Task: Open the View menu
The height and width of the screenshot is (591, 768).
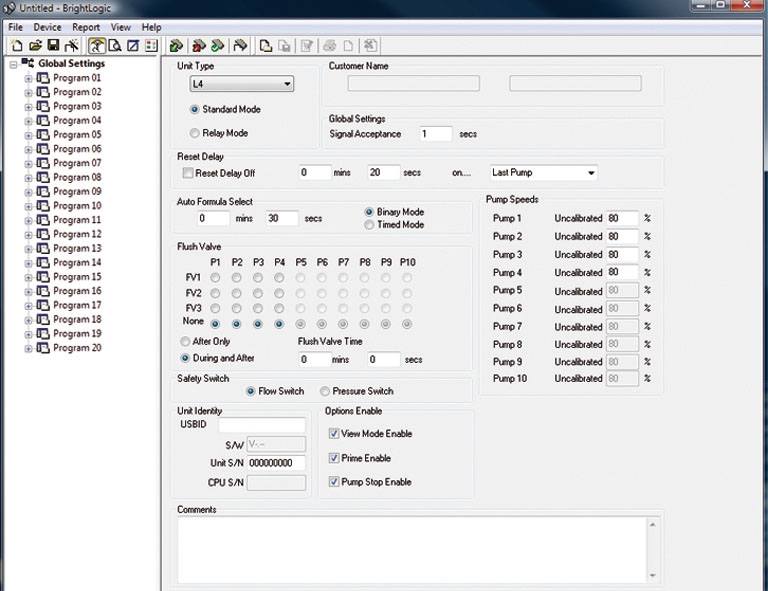Action: point(120,27)
